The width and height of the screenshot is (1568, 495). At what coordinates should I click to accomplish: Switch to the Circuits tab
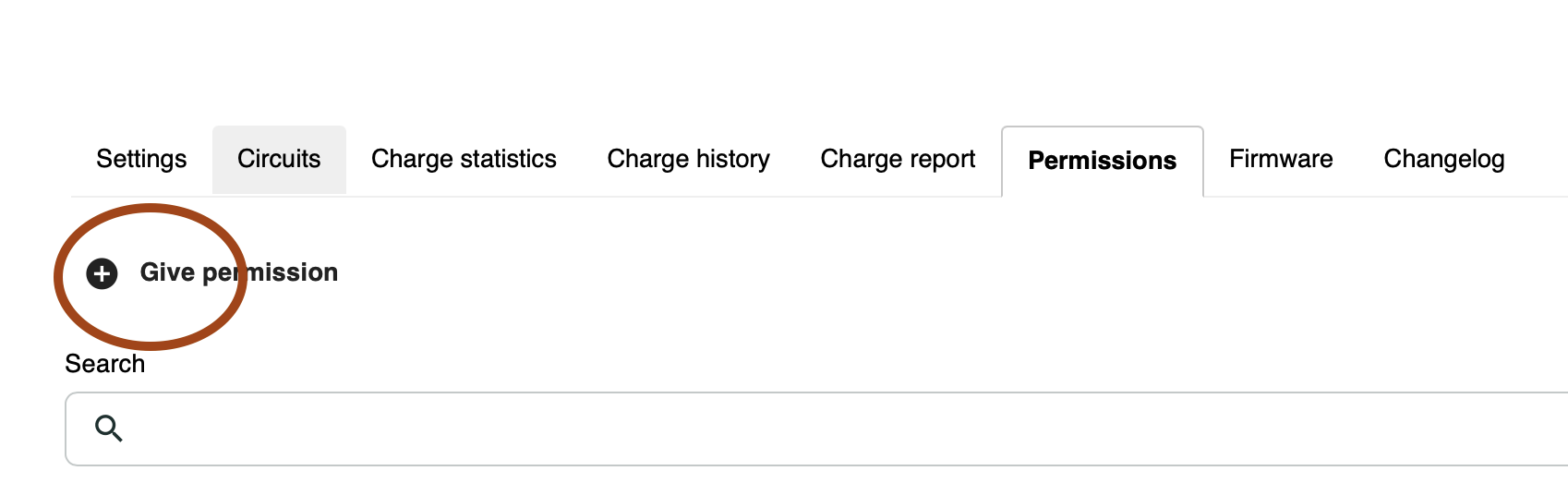279,160
